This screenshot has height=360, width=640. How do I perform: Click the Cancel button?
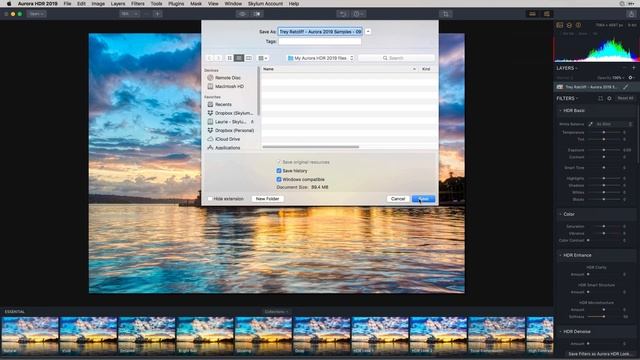coord(398,199)
